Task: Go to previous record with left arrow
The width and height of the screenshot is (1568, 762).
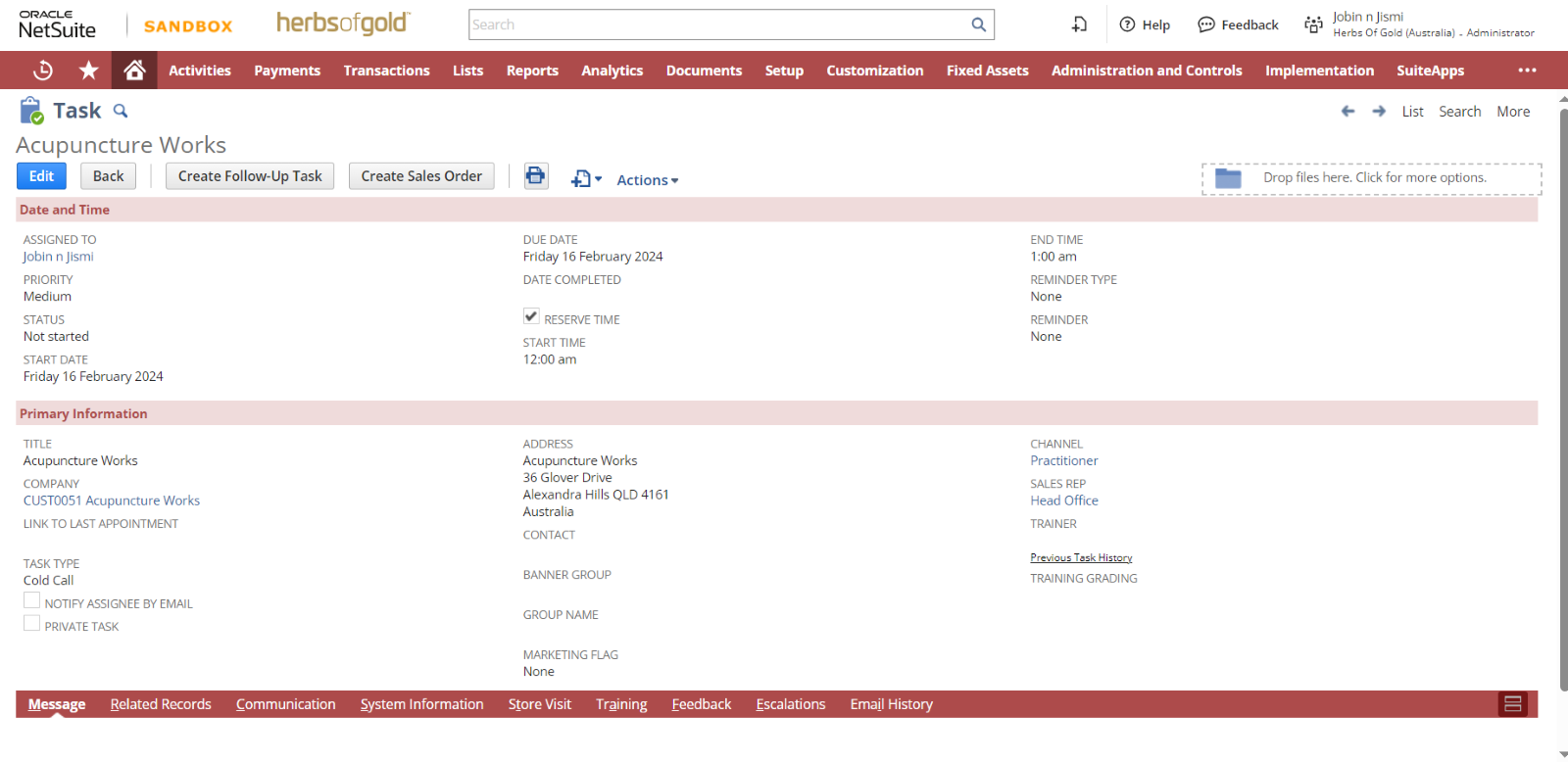Action: pyautogui.click(x=1347, y=112)
